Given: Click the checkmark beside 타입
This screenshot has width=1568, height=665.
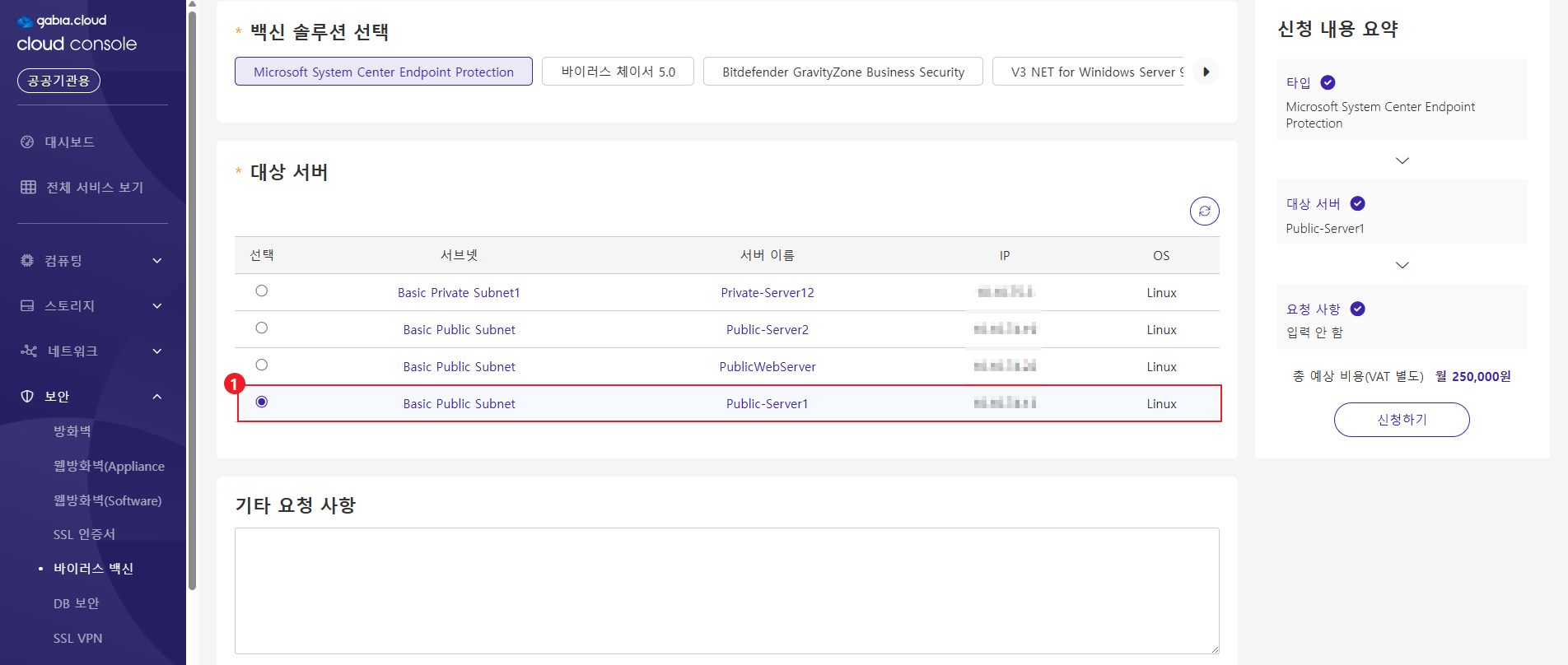Looking at the screenshot, I should point(1328,82).
